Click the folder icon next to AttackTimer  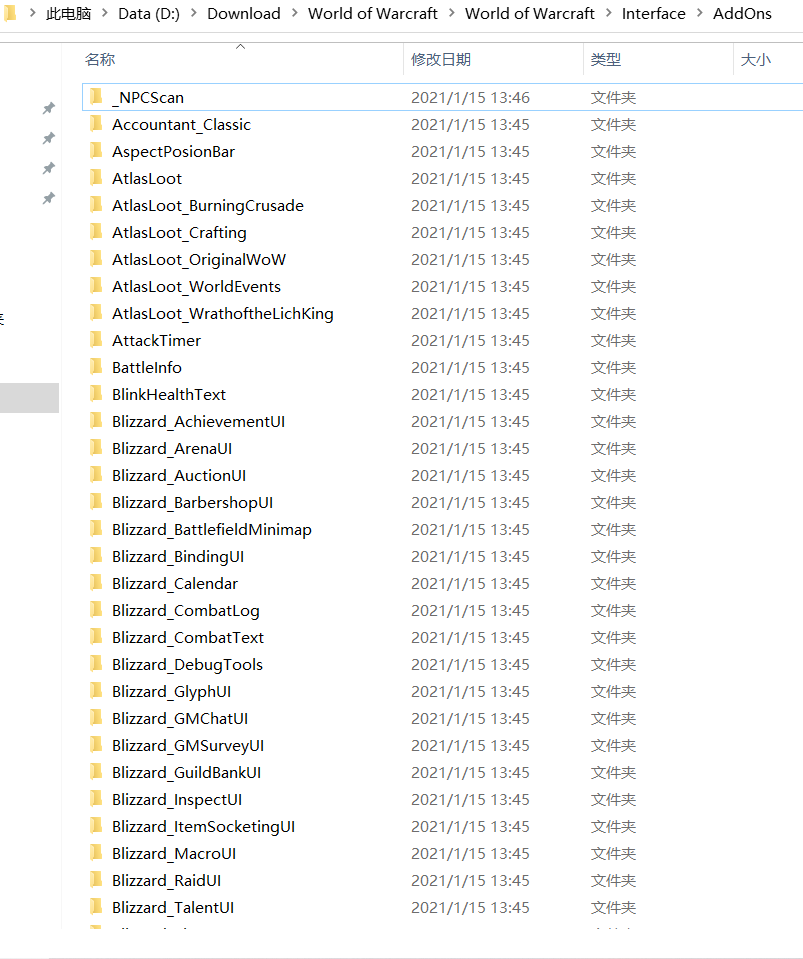click(x=96, y=340)
